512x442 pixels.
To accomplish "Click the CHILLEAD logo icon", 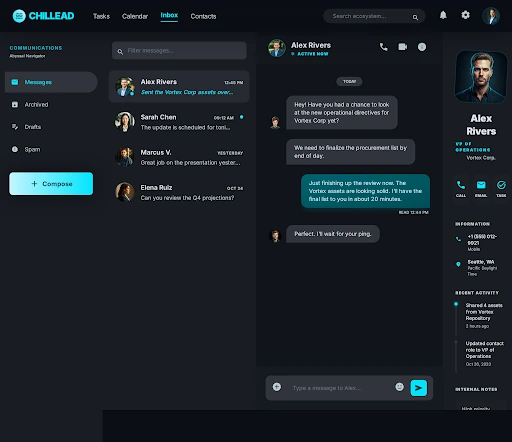I will [x=19, y=16].
